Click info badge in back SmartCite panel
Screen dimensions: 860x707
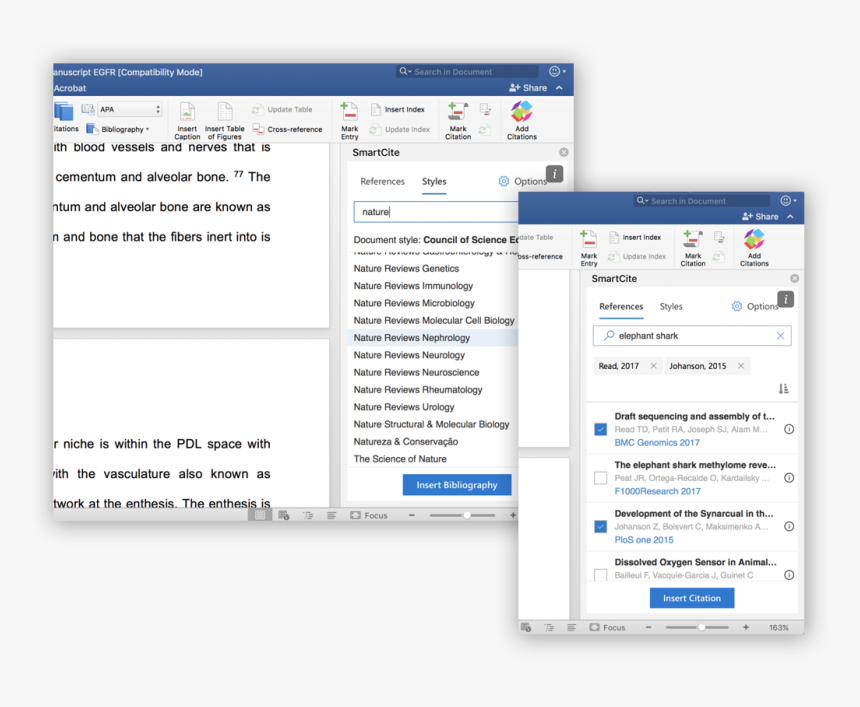tap(555, 174)
